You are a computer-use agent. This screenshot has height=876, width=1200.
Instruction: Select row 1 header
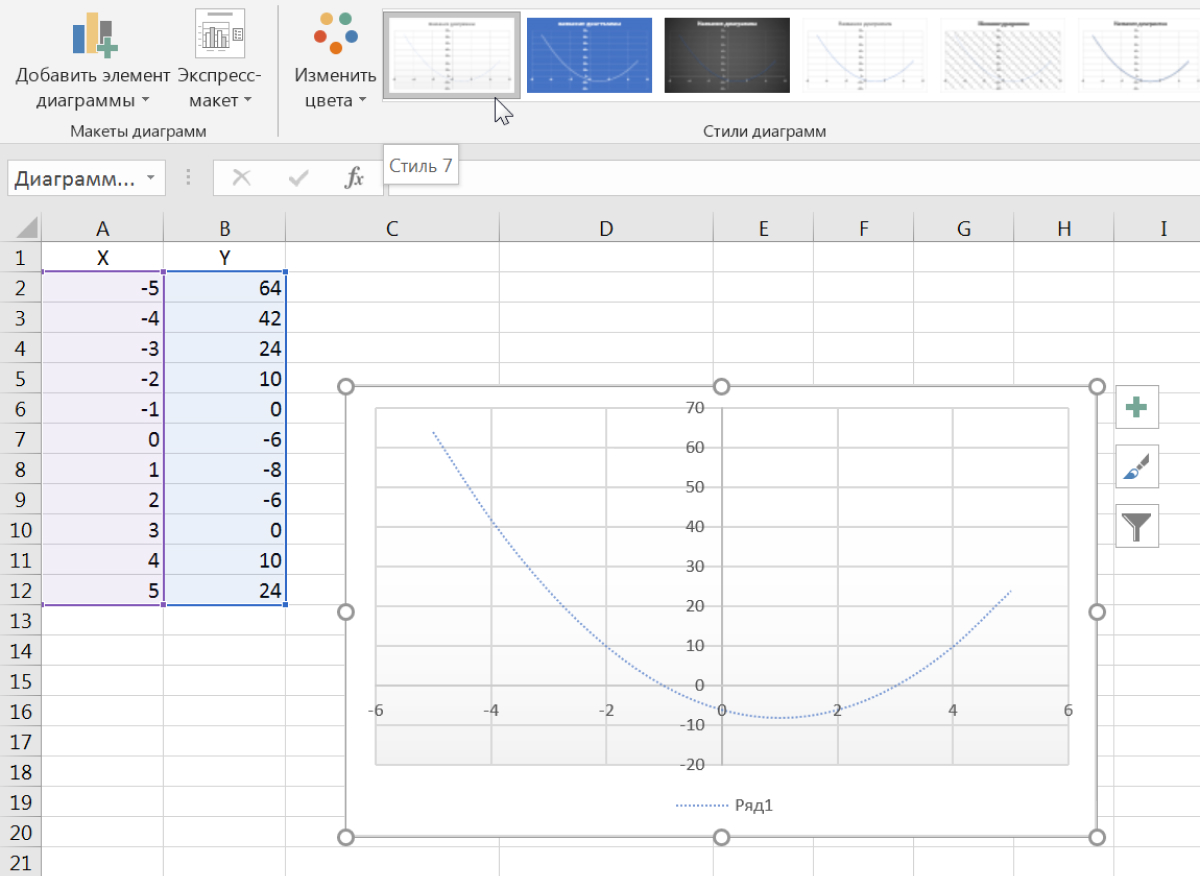pos(21,258)
